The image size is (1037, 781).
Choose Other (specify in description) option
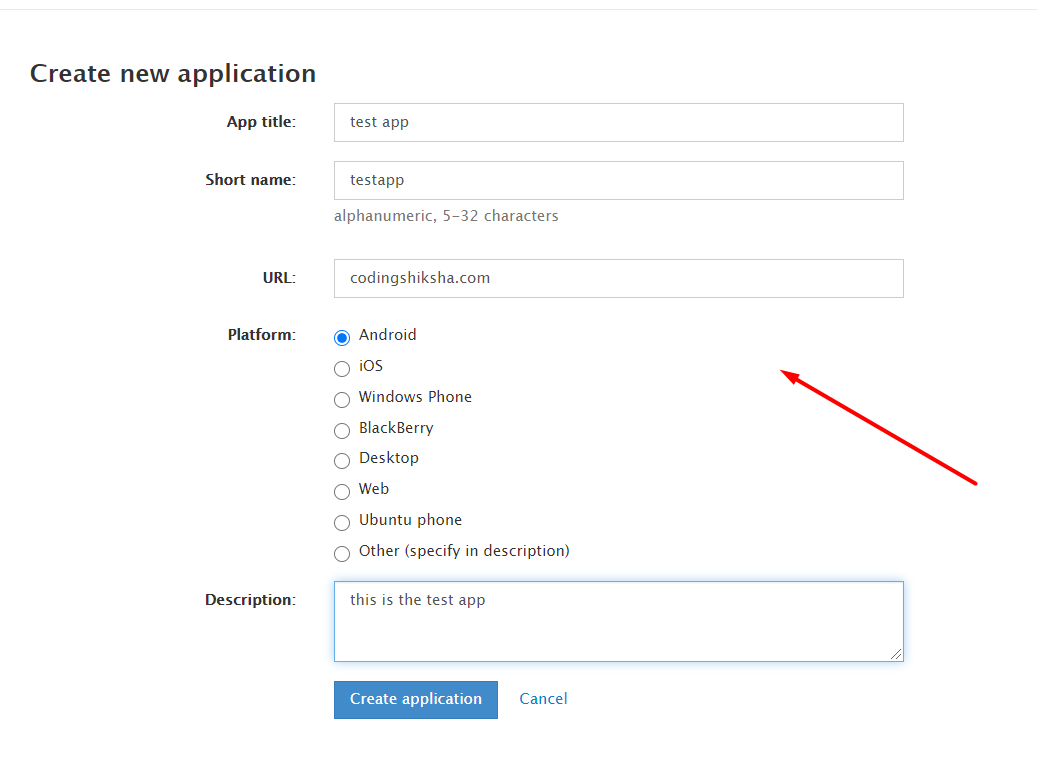[342, 553]
